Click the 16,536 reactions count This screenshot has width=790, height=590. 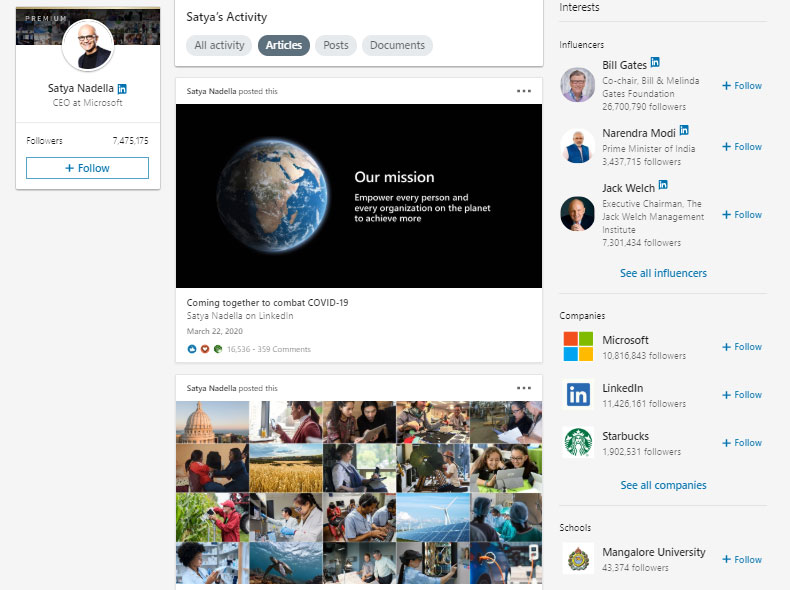coord(238,349)
